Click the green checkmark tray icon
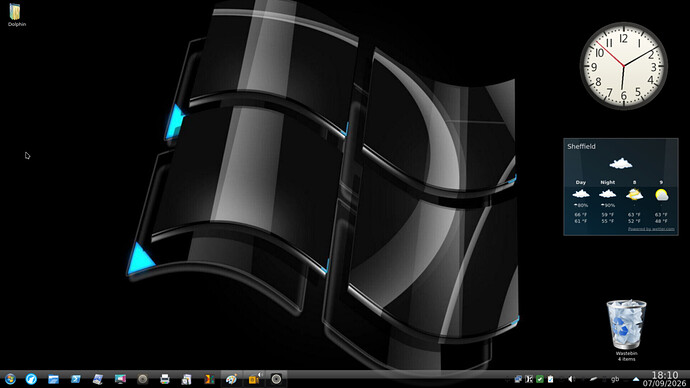 (x=540, y=379)
